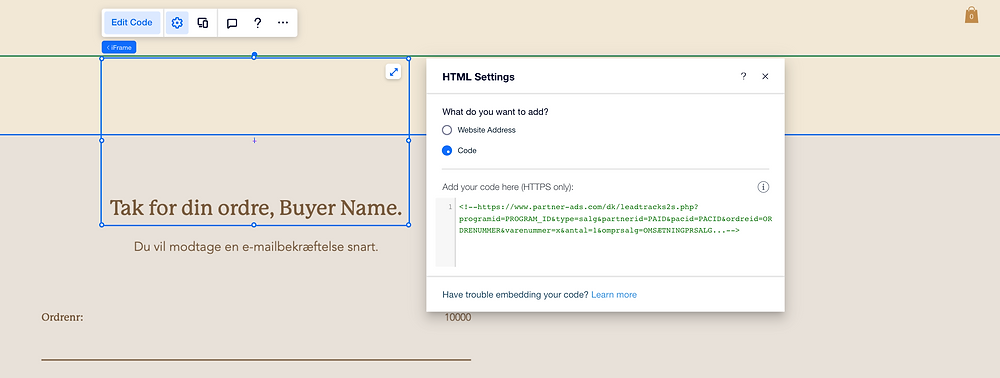Open the responsive devices layout icon

tap(203, 23)
